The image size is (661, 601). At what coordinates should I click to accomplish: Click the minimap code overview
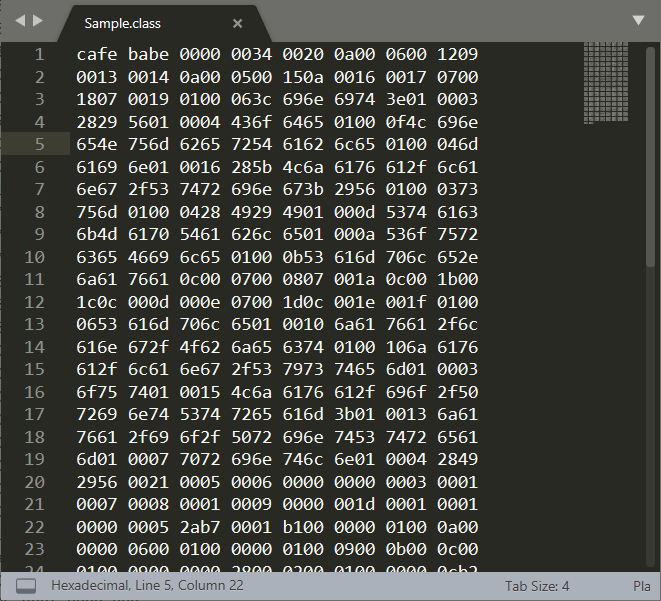606,83
